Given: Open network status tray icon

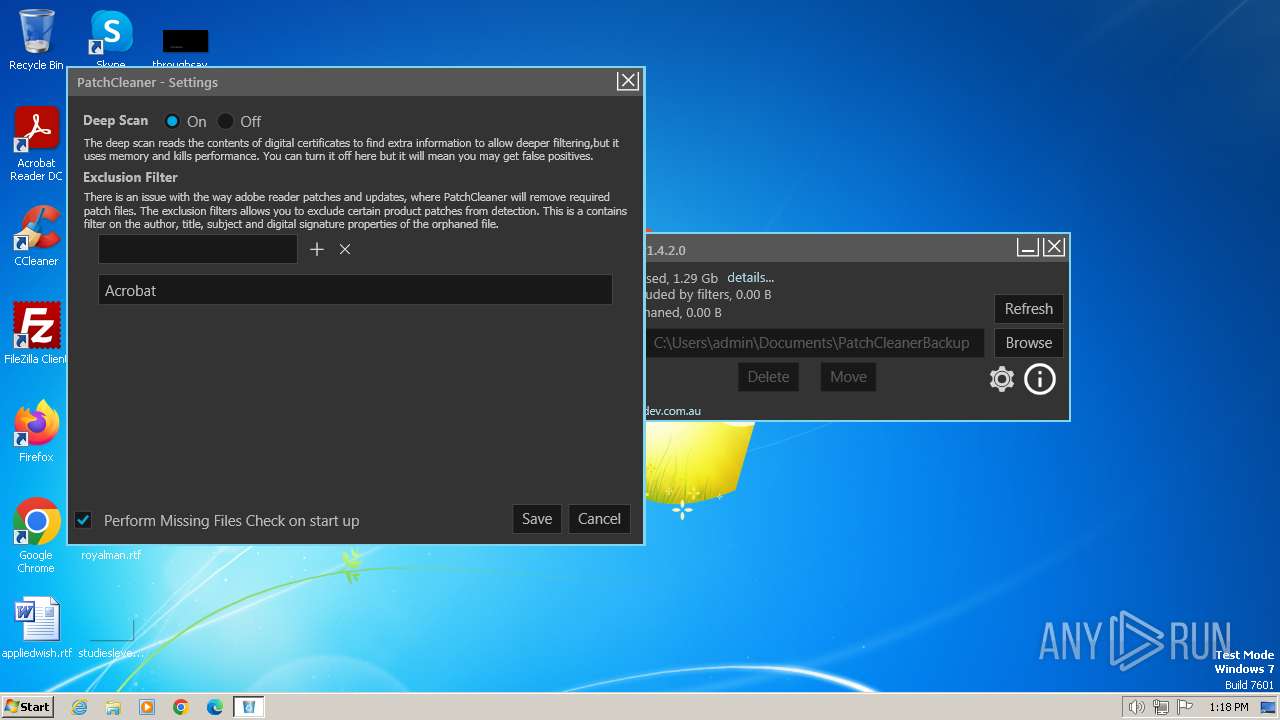Looking at the screenshot, I should coord(1161,707).
